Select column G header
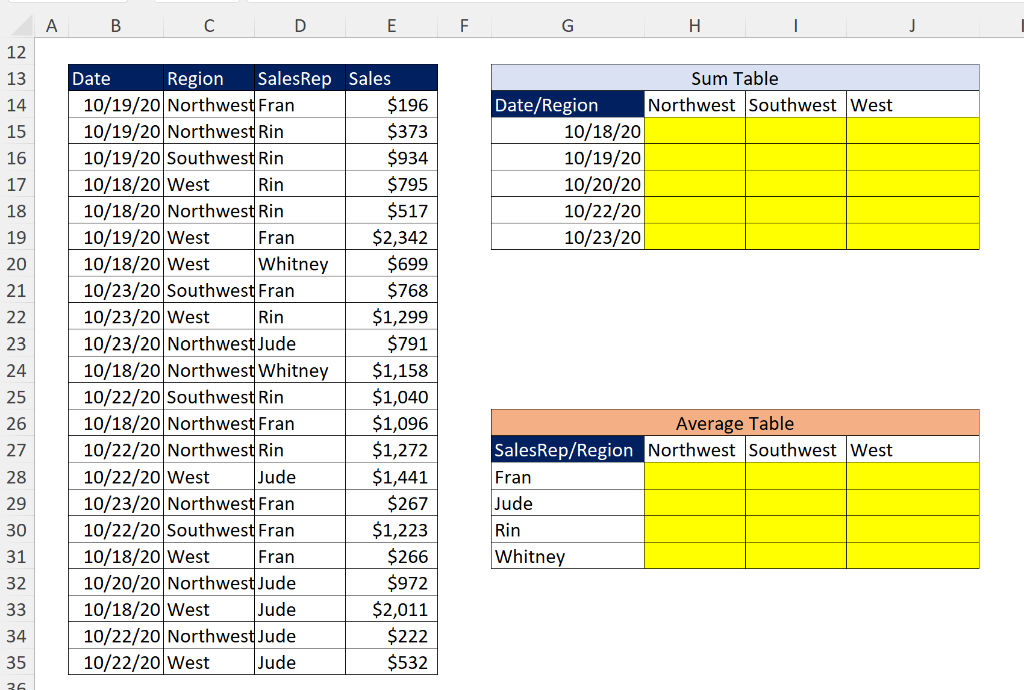This screenshot has width=1024, height=690. pos(567,25)
